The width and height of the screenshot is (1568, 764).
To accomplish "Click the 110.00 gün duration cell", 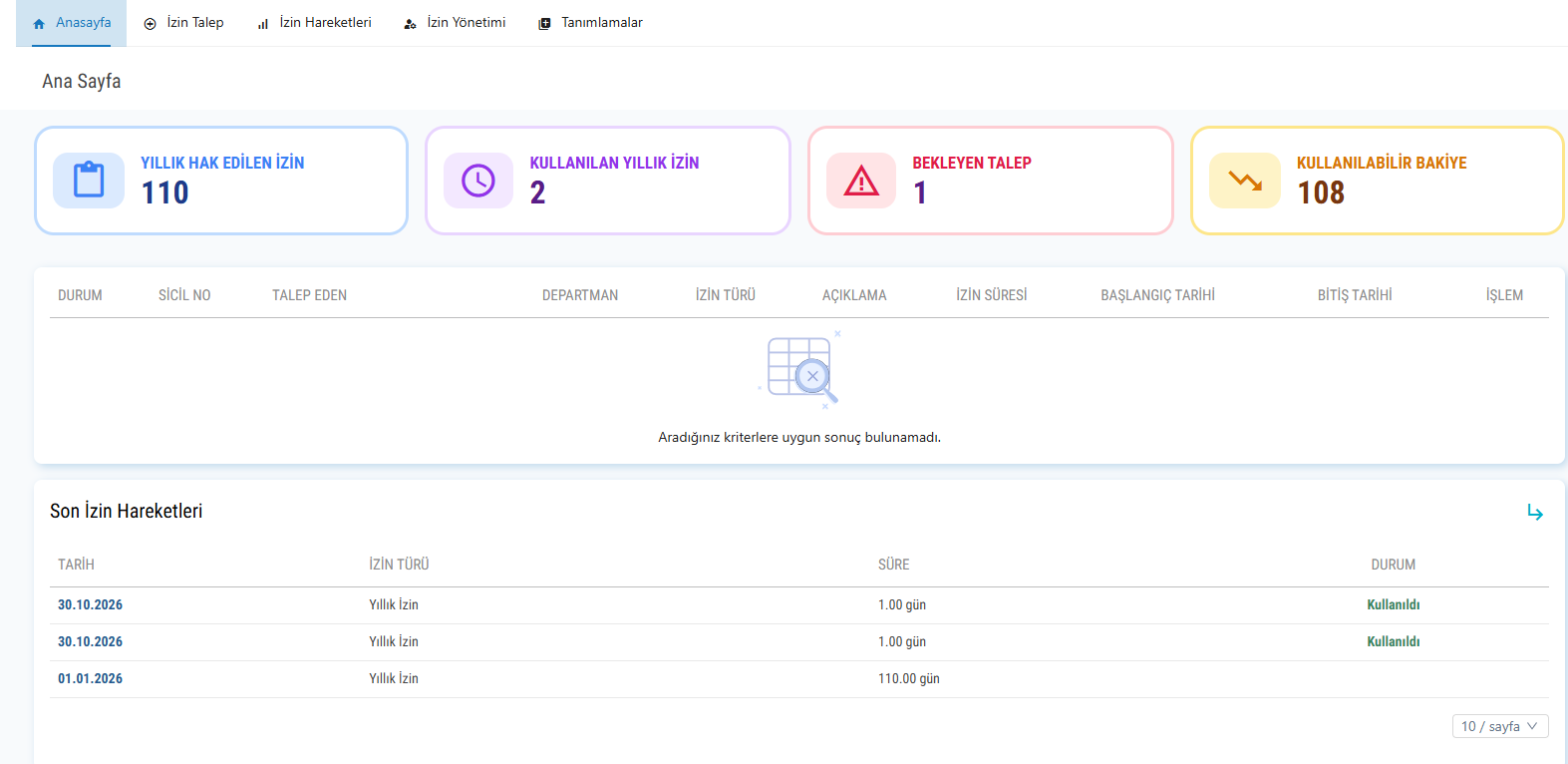I will click(909, 678).
